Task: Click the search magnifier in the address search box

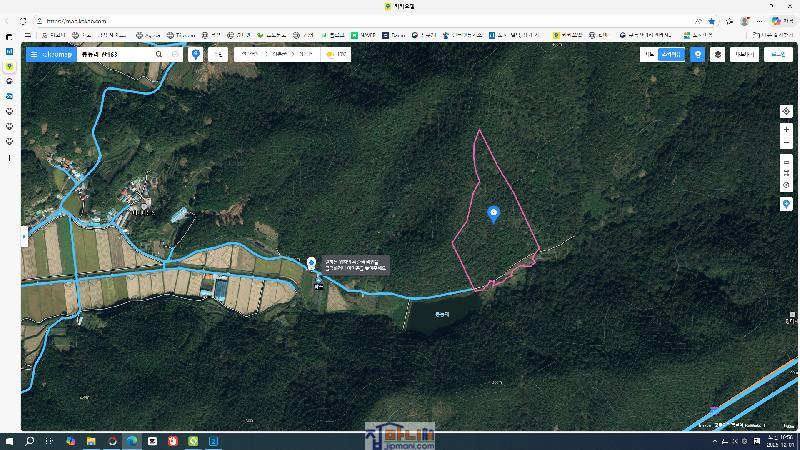Action: coord(159,54)
